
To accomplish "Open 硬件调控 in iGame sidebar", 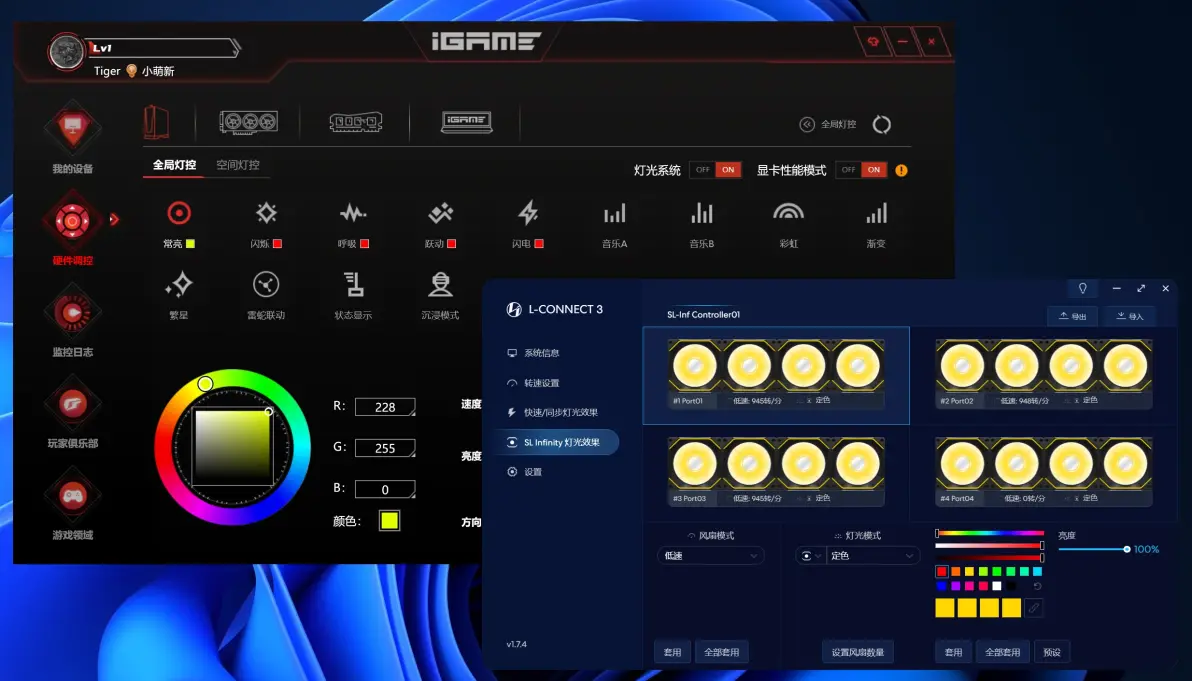I will coord(72,229).
